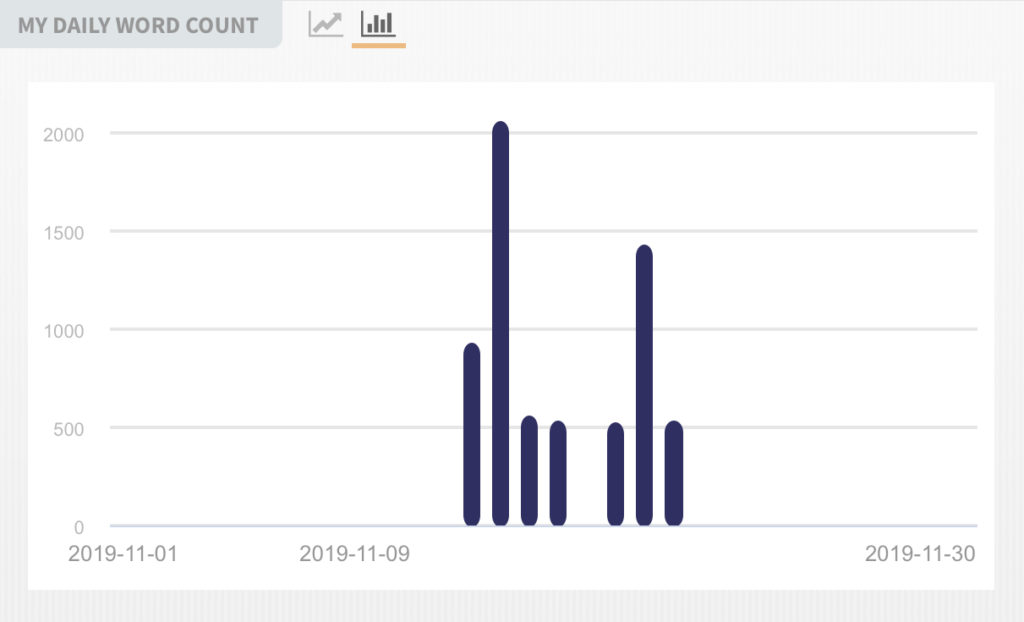Click the first bar near 900 words

[472, 434]
